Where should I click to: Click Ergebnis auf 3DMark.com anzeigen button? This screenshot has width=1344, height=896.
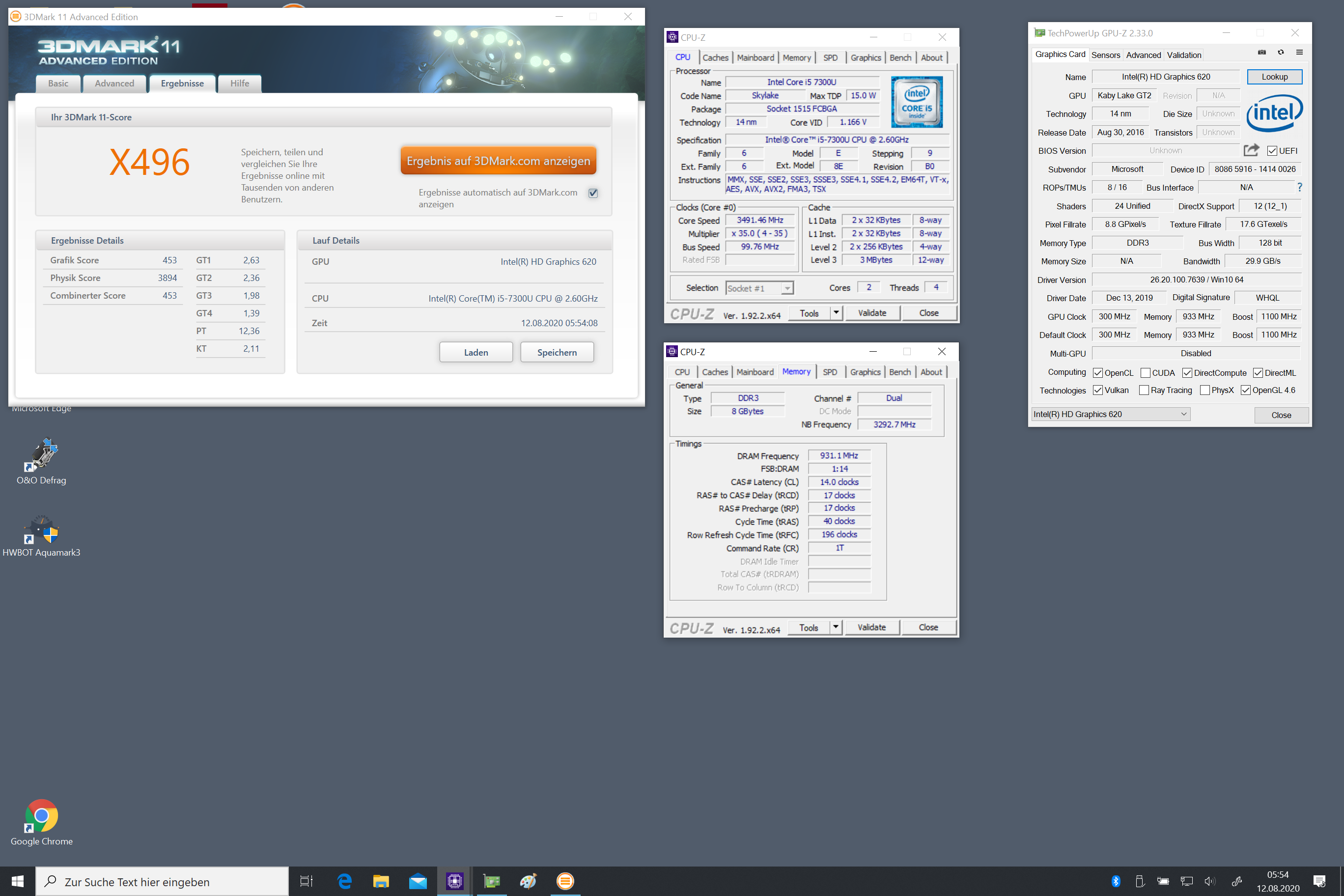[x=498, y=161]
